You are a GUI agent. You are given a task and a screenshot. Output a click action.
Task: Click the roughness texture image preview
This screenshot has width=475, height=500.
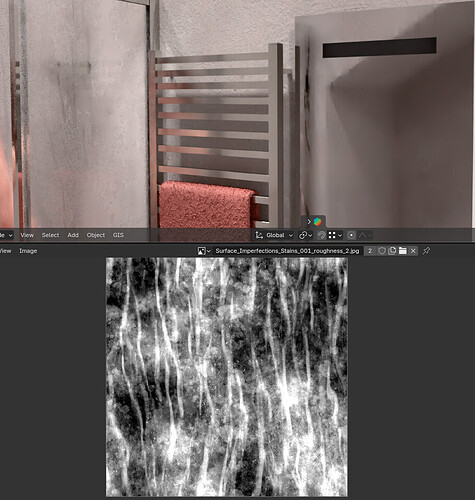click(x=227, y=377)
